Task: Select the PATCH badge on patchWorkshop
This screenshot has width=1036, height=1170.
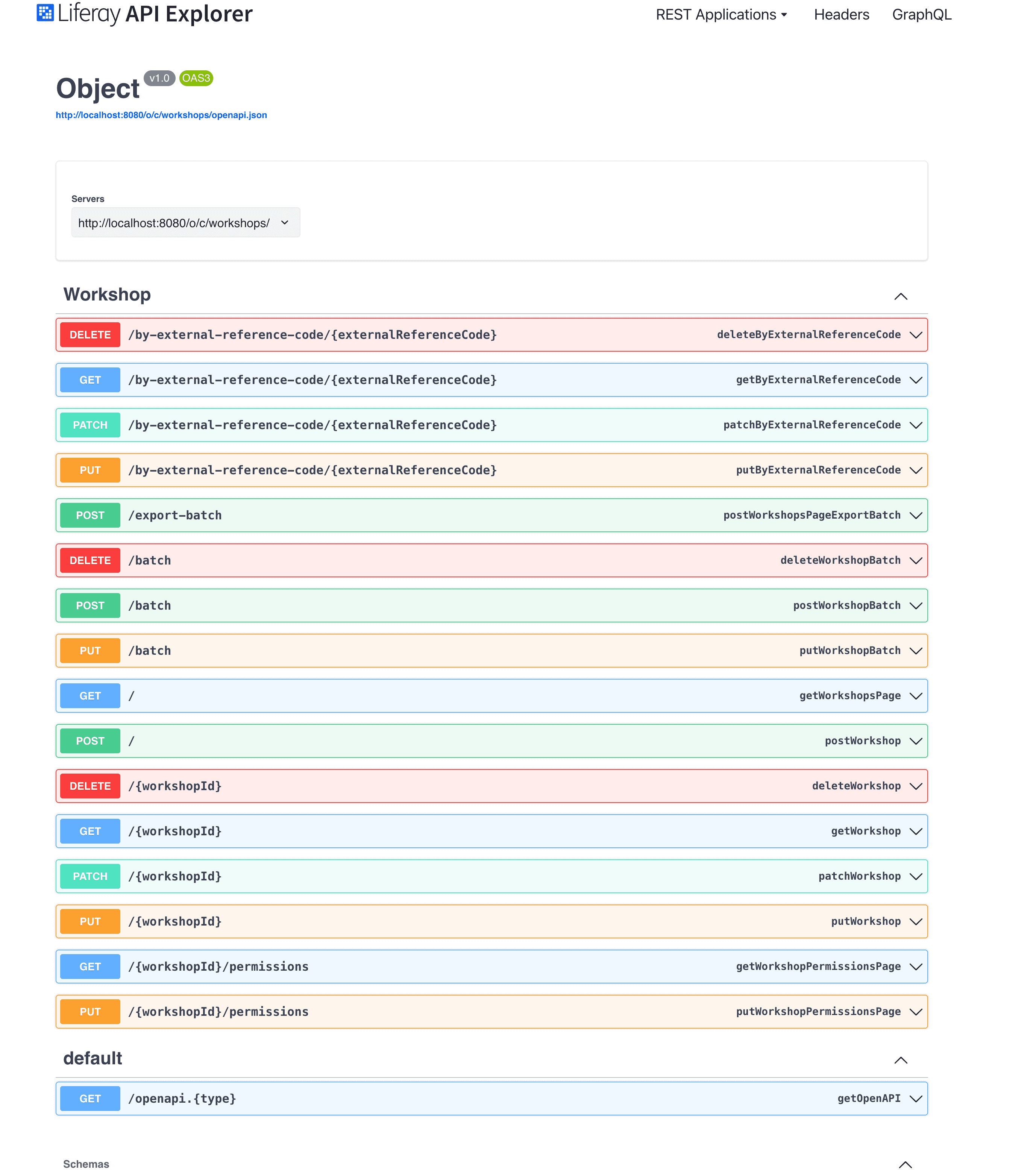Action: 90,876
